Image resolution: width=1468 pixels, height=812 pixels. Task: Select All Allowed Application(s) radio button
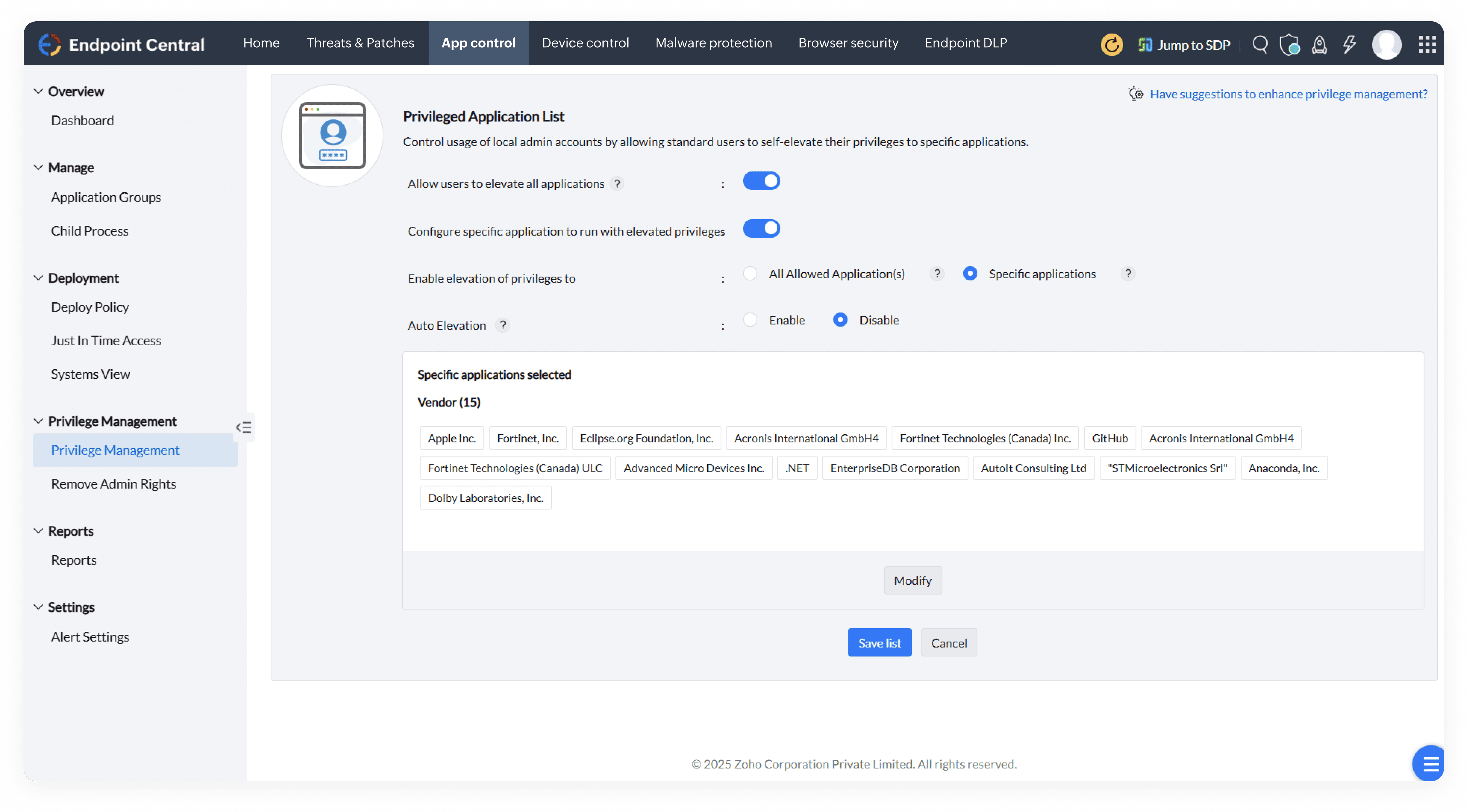[750, 273]
